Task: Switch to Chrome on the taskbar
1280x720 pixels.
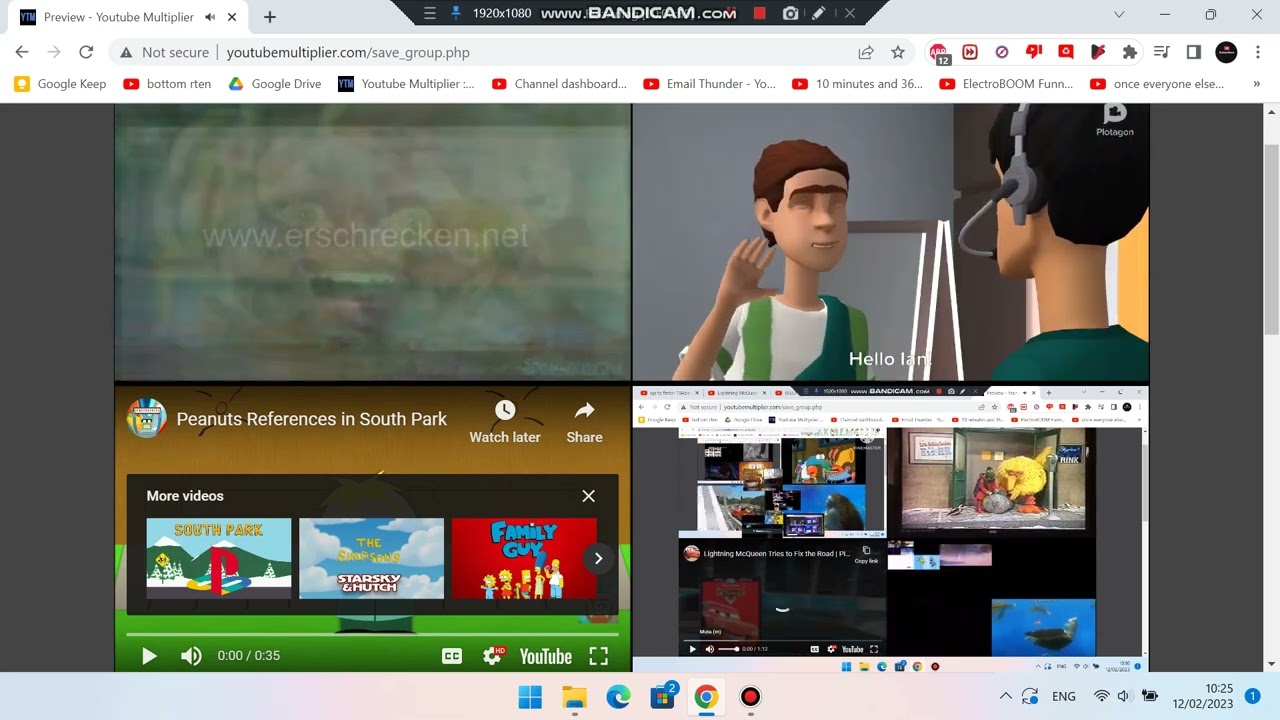Action: pyautogui.click(x=706, y=697)
